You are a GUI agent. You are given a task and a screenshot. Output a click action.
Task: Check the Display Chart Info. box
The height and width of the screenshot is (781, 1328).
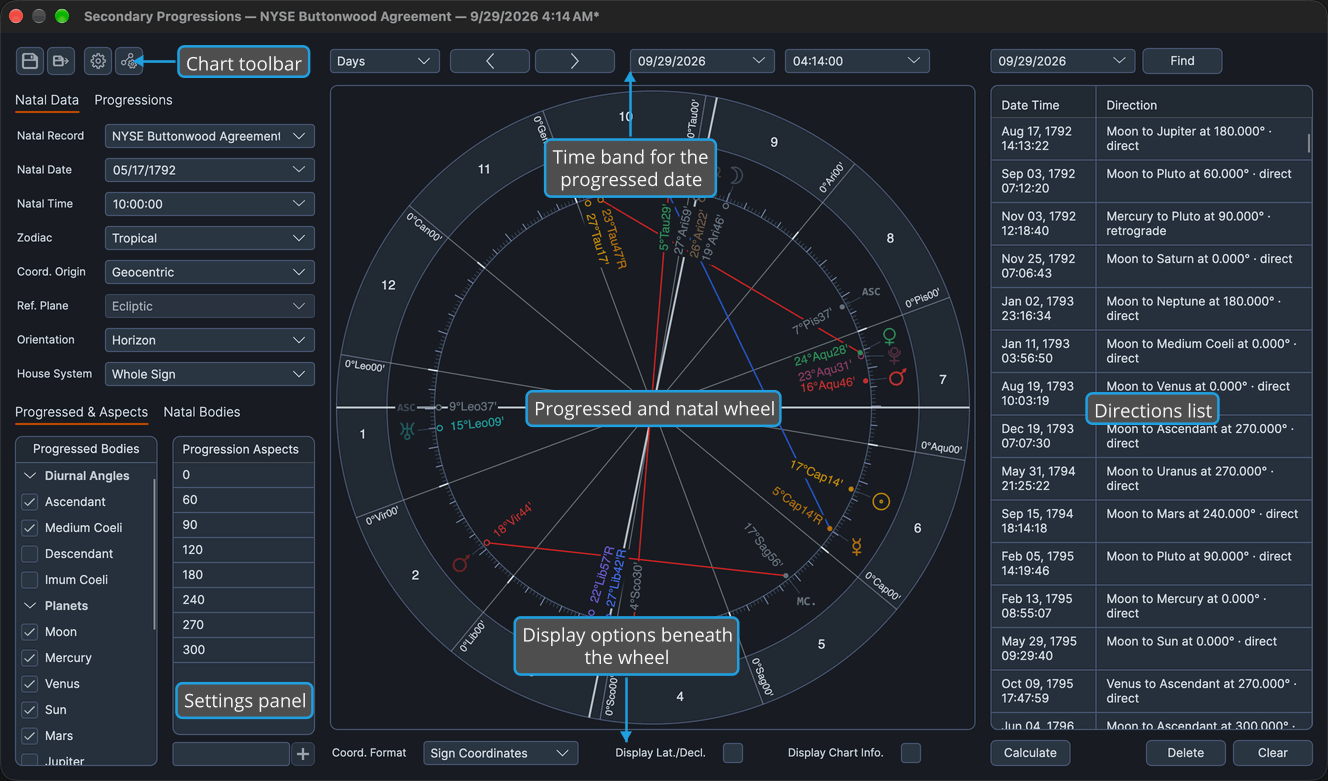click(x=911, y=753)
